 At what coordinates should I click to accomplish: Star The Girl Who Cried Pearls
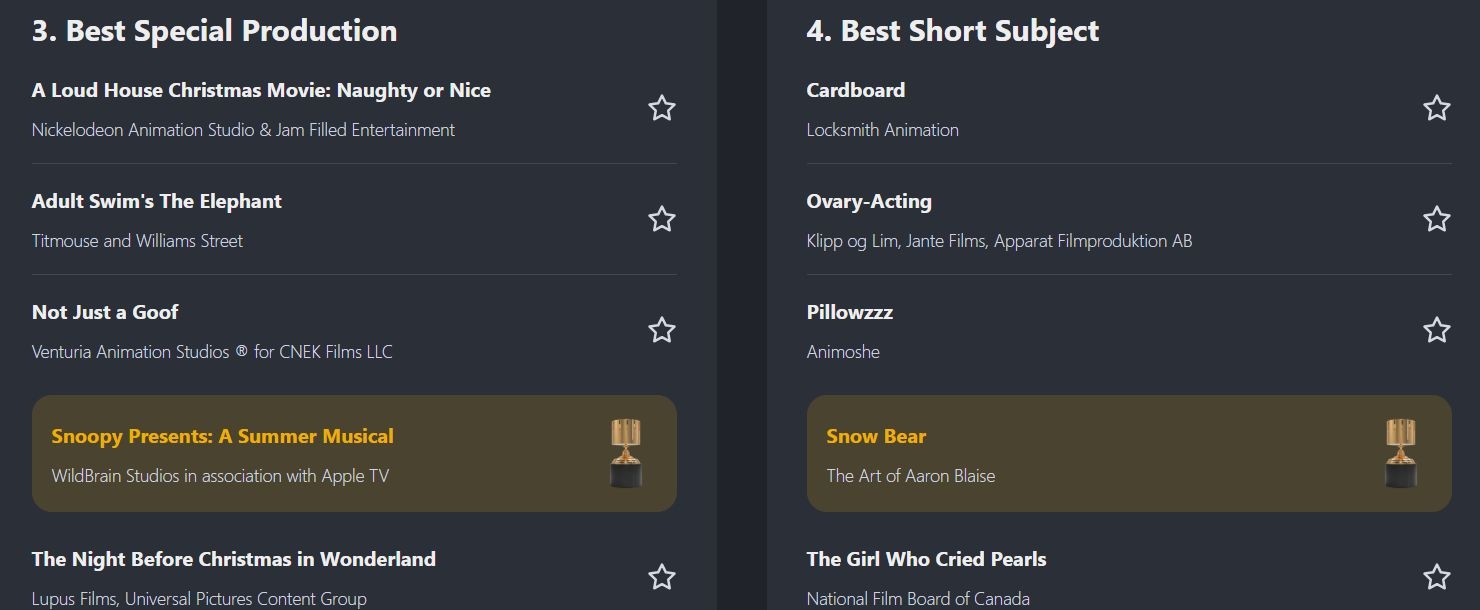point(1436,577)
